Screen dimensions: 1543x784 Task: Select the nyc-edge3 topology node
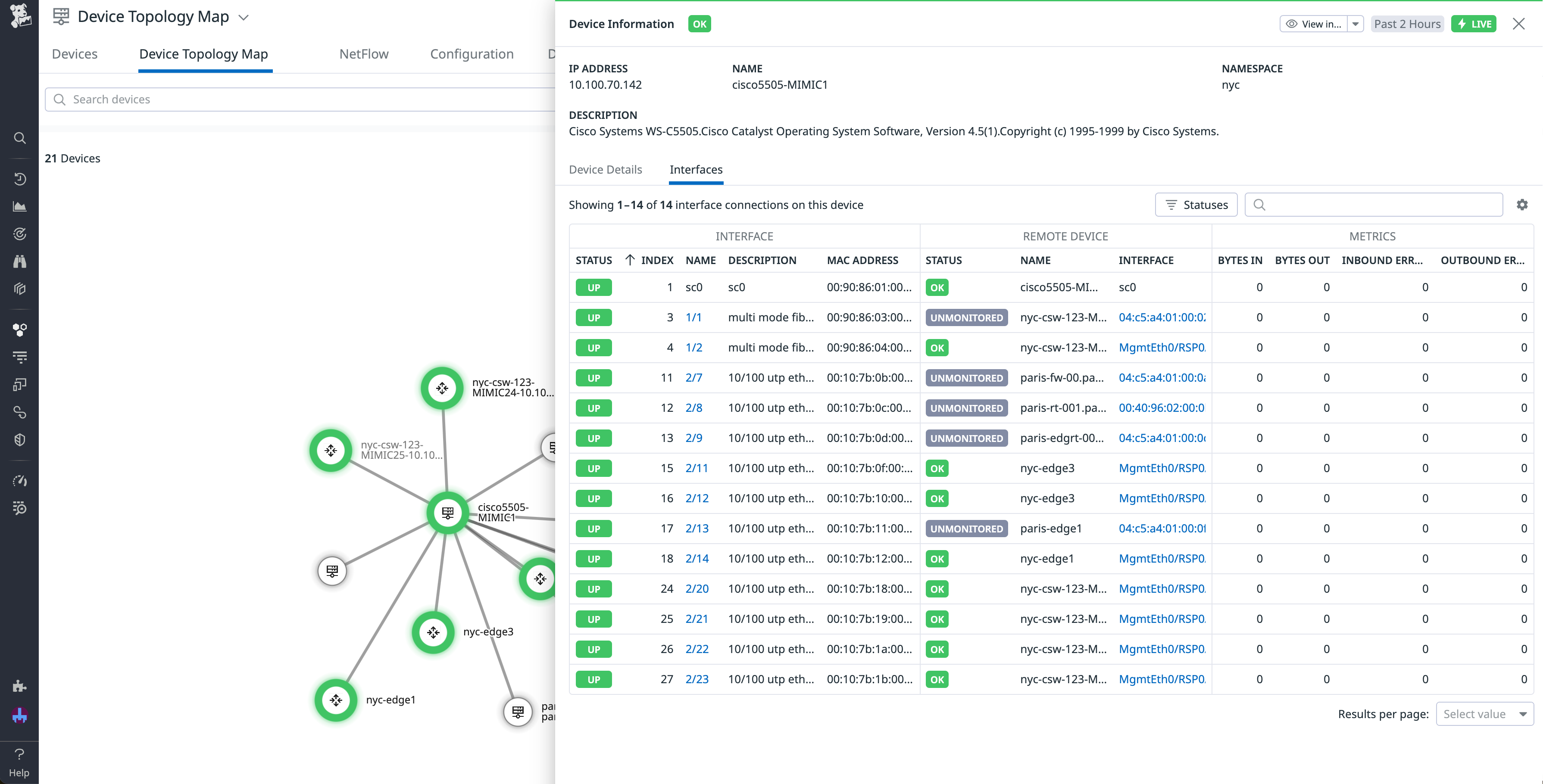click(433, 632)
